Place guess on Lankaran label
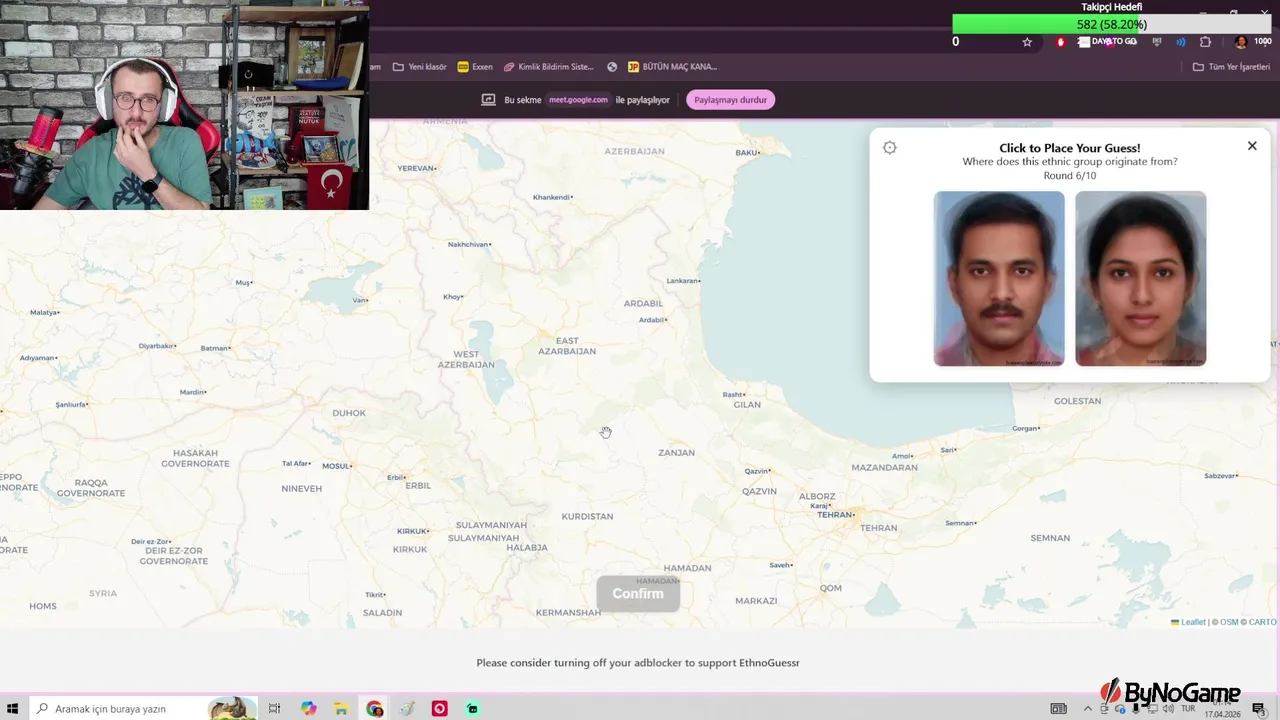Image resolution: width=1280 pixels, height=720 pixels. pyautogui.click(x=682, y=281)
